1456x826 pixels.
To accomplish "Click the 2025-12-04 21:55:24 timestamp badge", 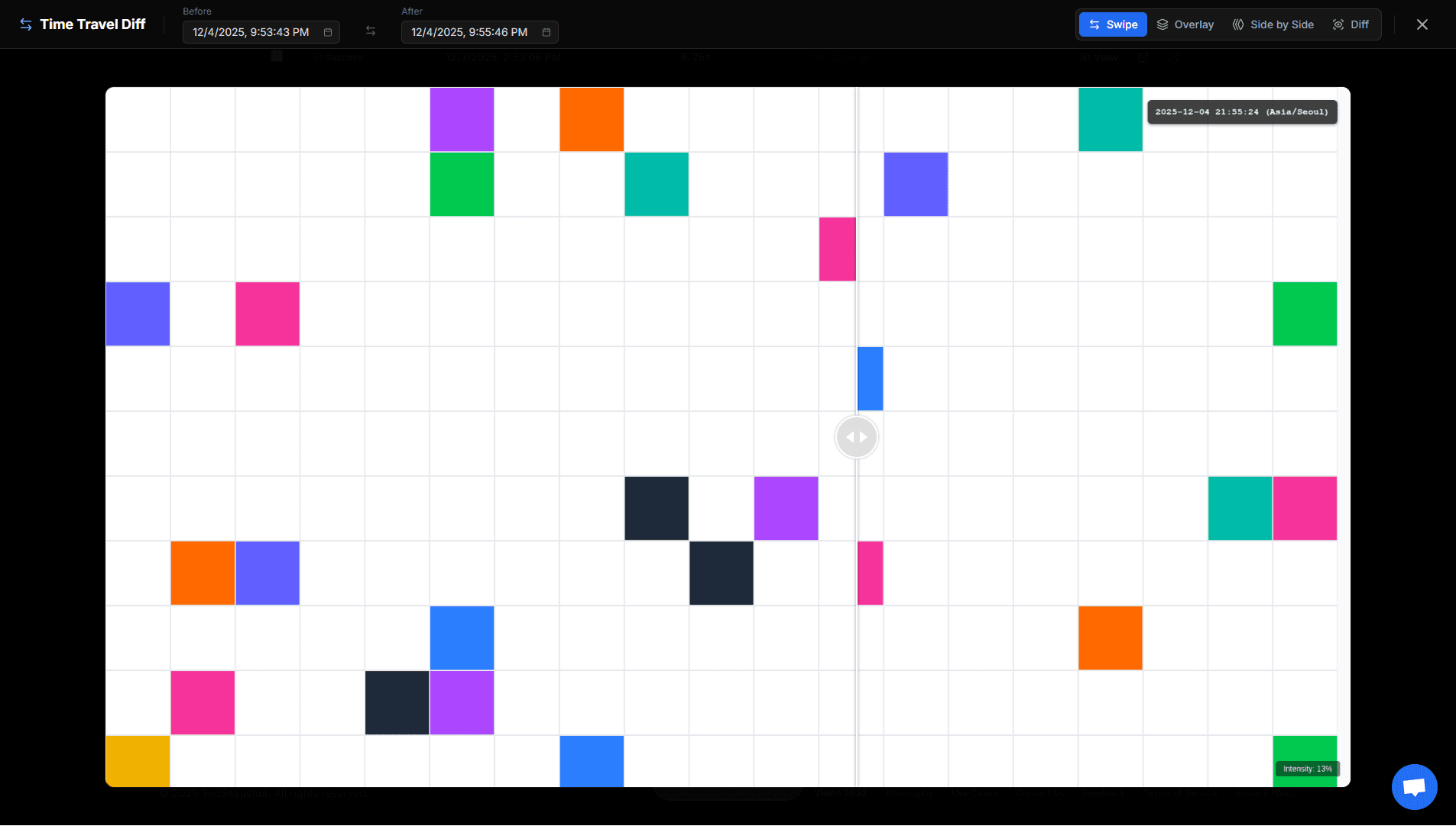I will click(x=1241, y=112).
